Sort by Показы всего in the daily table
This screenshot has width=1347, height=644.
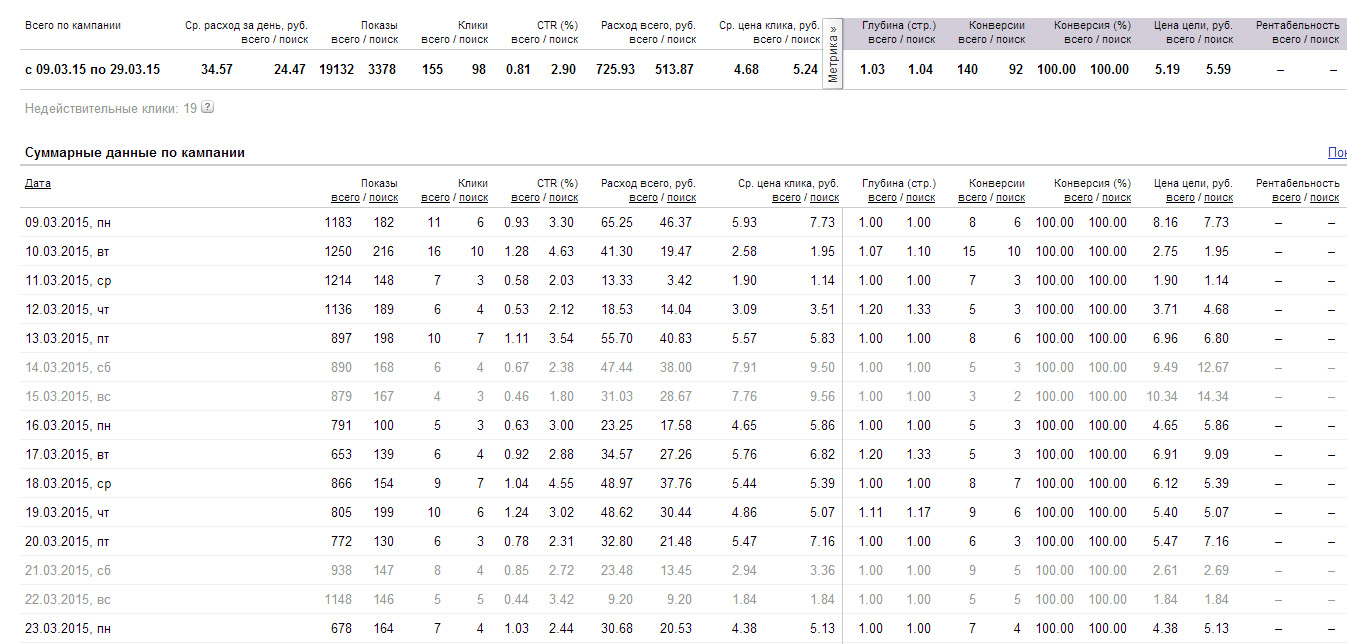(x=345, y=198)
